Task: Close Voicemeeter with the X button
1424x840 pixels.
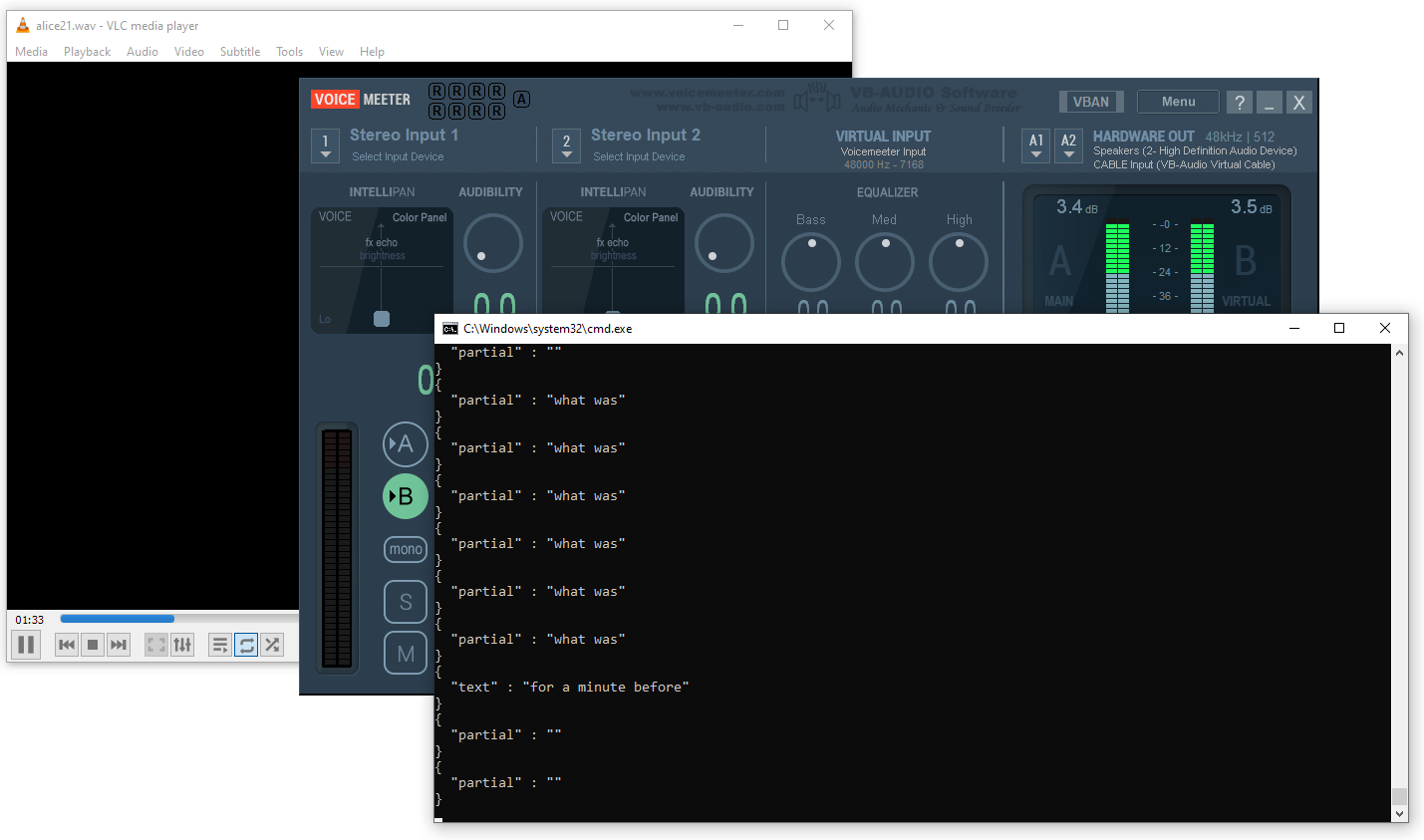Action: pyautogui.click(x=1298, y=103)
